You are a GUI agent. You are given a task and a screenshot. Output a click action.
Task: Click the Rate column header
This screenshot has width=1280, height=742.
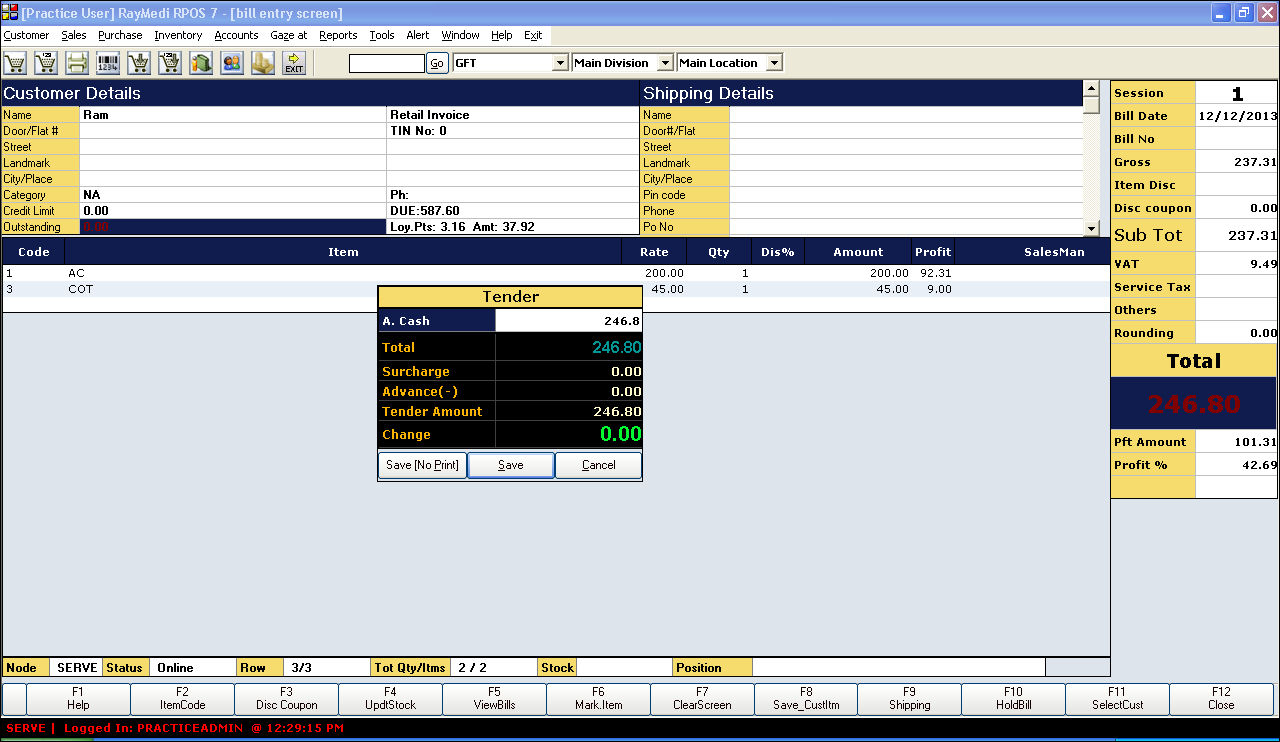(654, 252)
